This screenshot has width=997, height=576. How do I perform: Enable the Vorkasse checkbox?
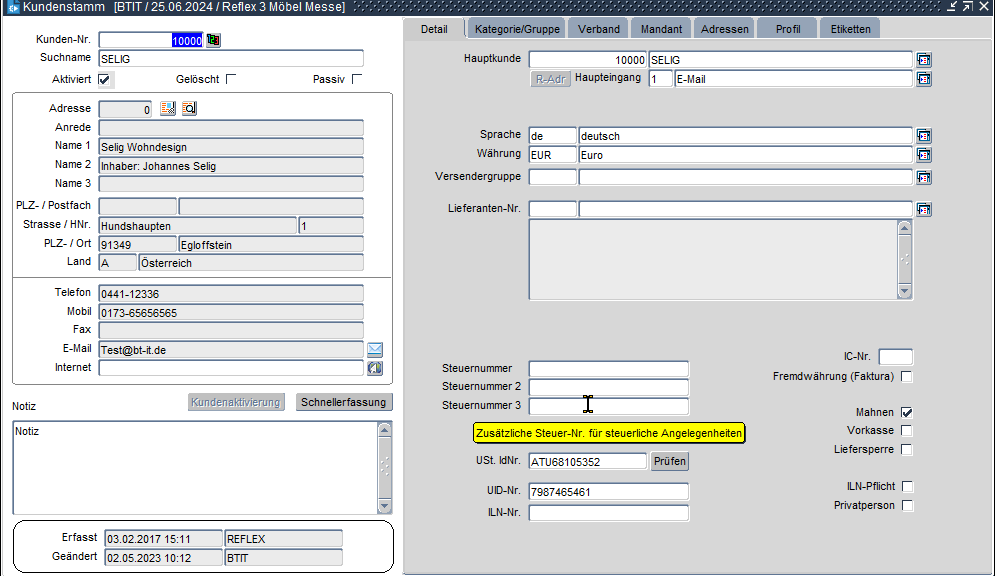point(906,431)
